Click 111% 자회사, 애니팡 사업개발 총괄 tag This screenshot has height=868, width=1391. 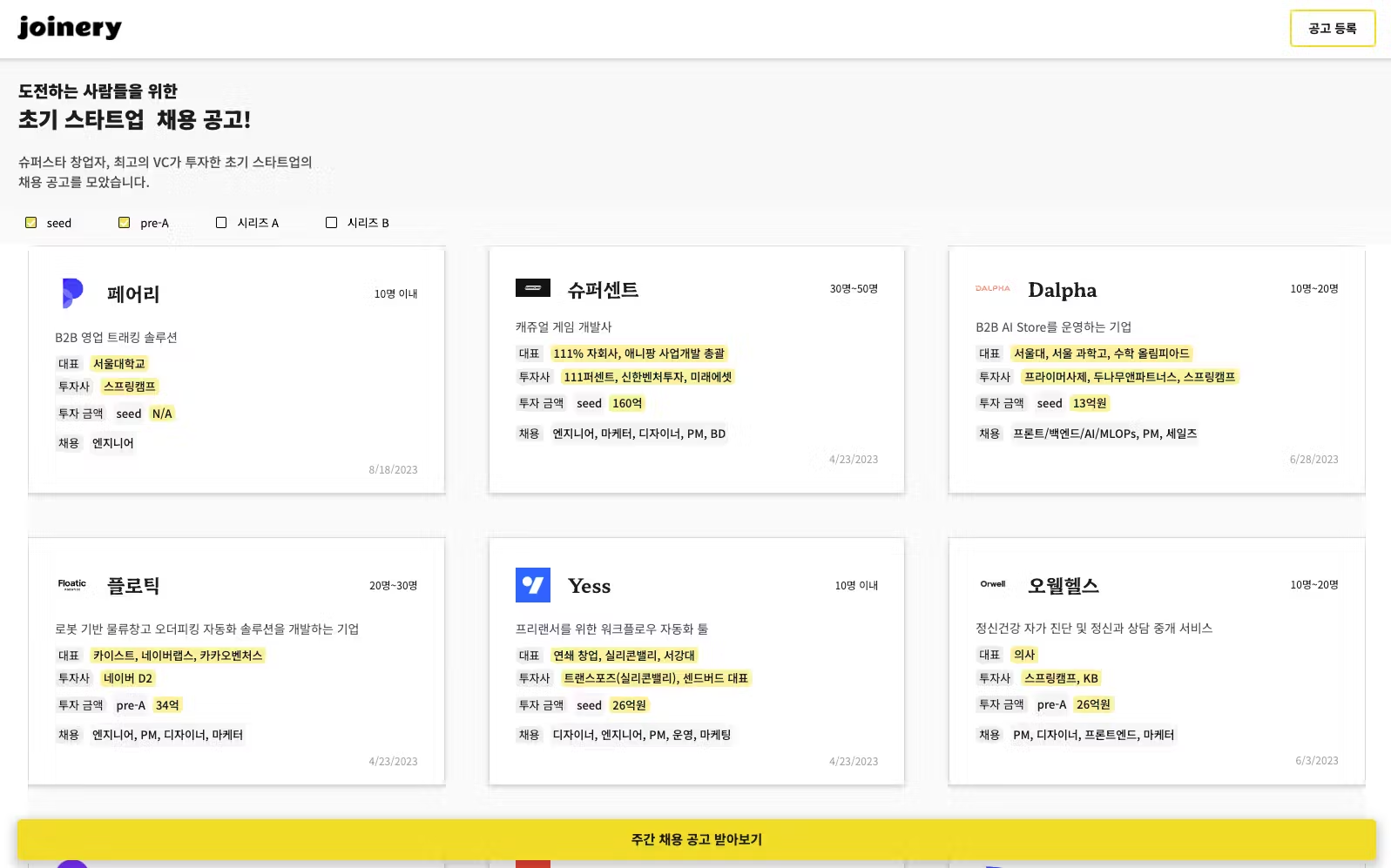[x=639, y=353]
